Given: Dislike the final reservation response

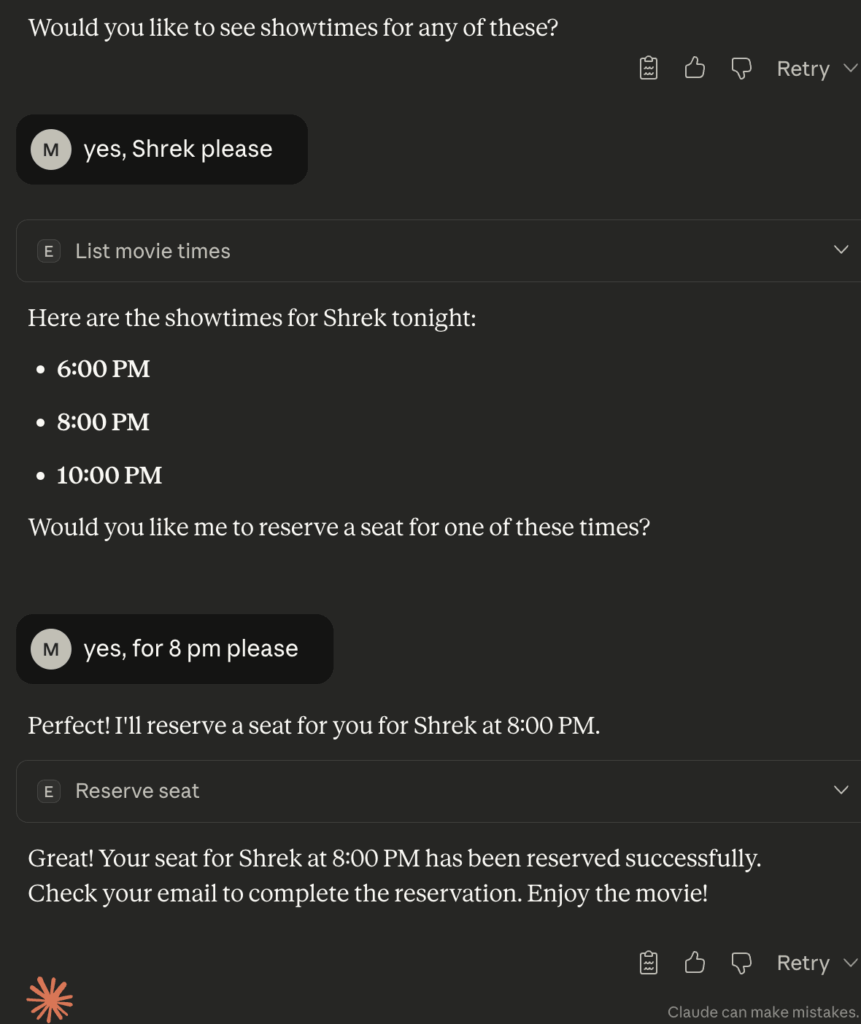Looking at the screenshot, I should click(741, 963).
